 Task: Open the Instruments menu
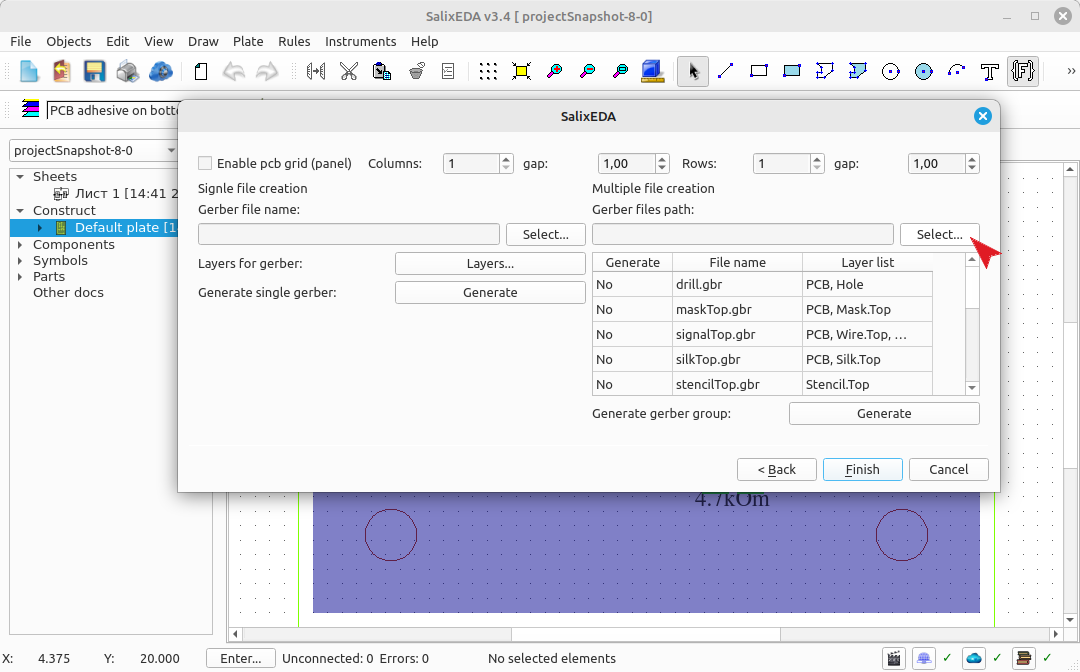pos(360,41)
